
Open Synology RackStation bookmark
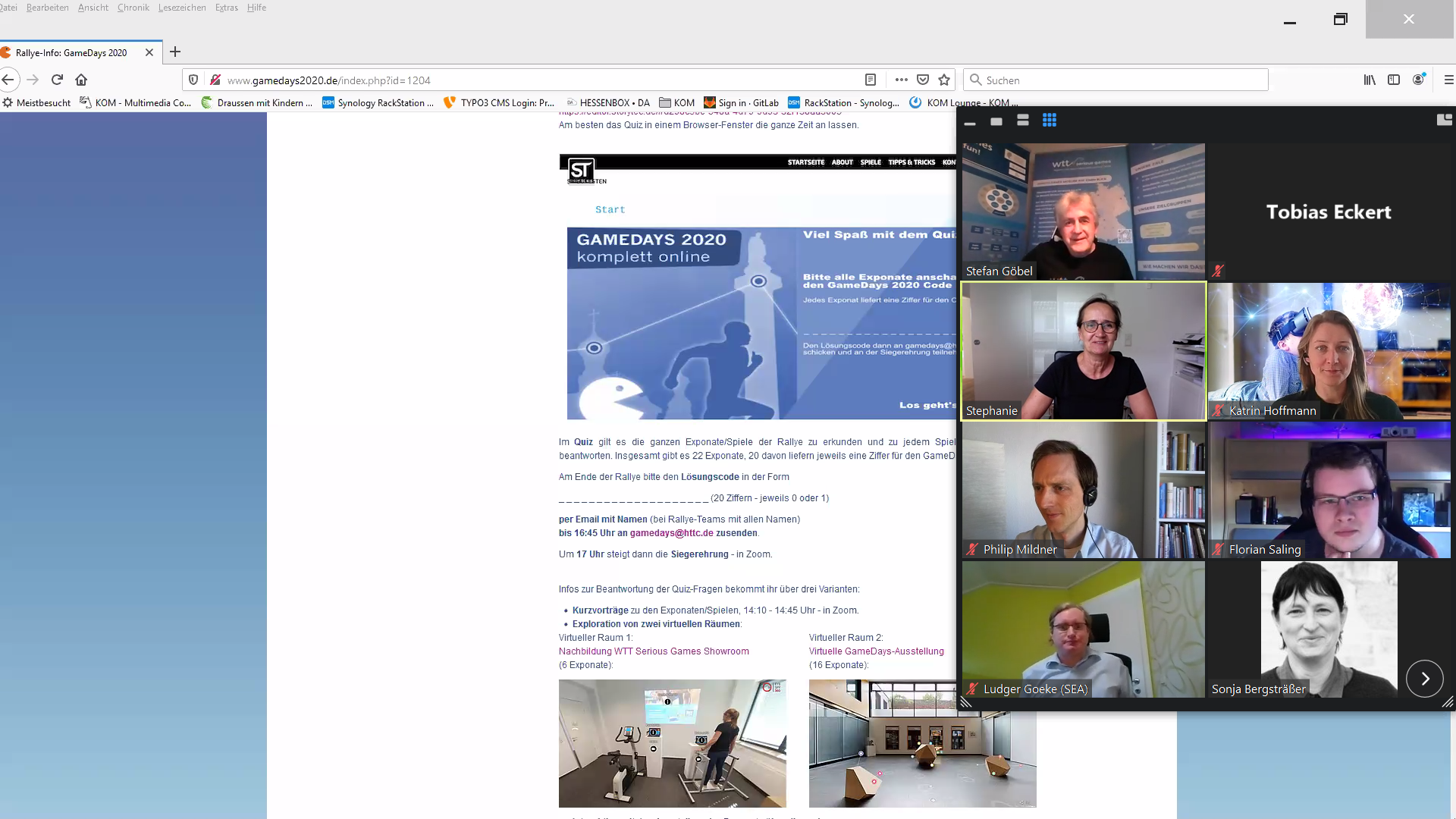[378, 102]
